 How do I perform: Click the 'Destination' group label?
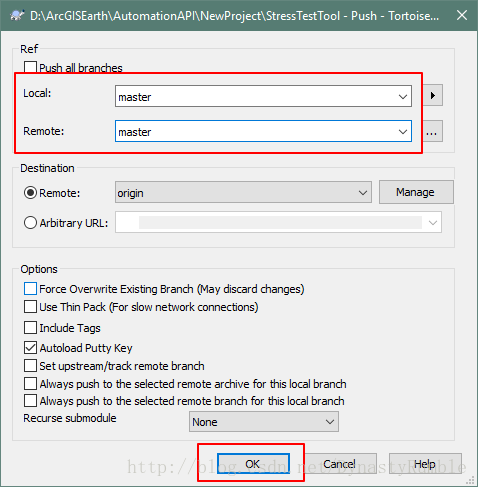[47, 168]
